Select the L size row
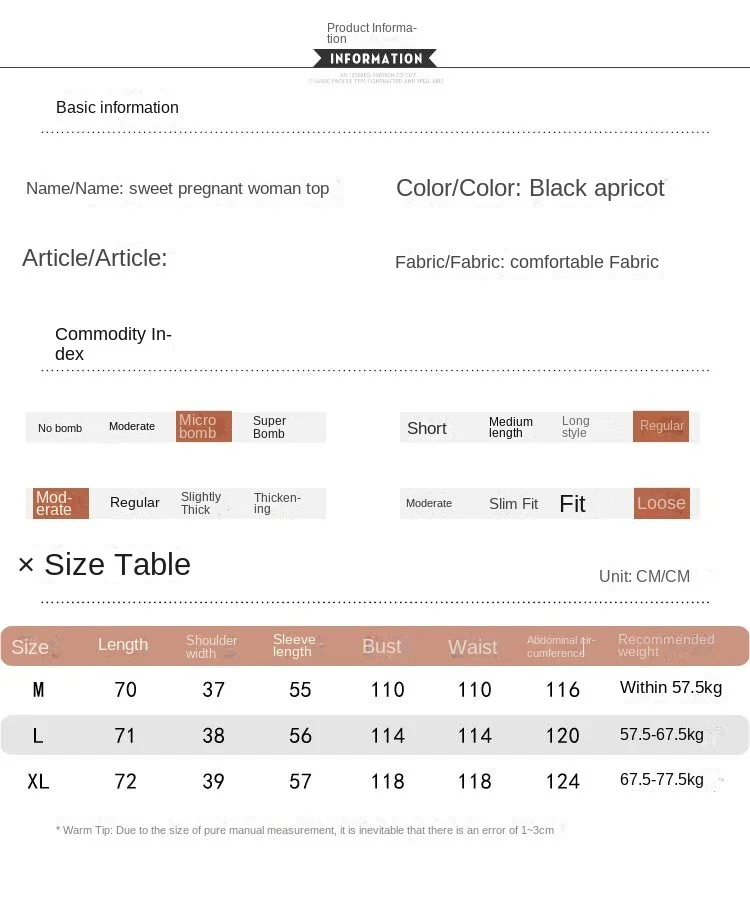The image size is (750, 920). coord(375,735)
